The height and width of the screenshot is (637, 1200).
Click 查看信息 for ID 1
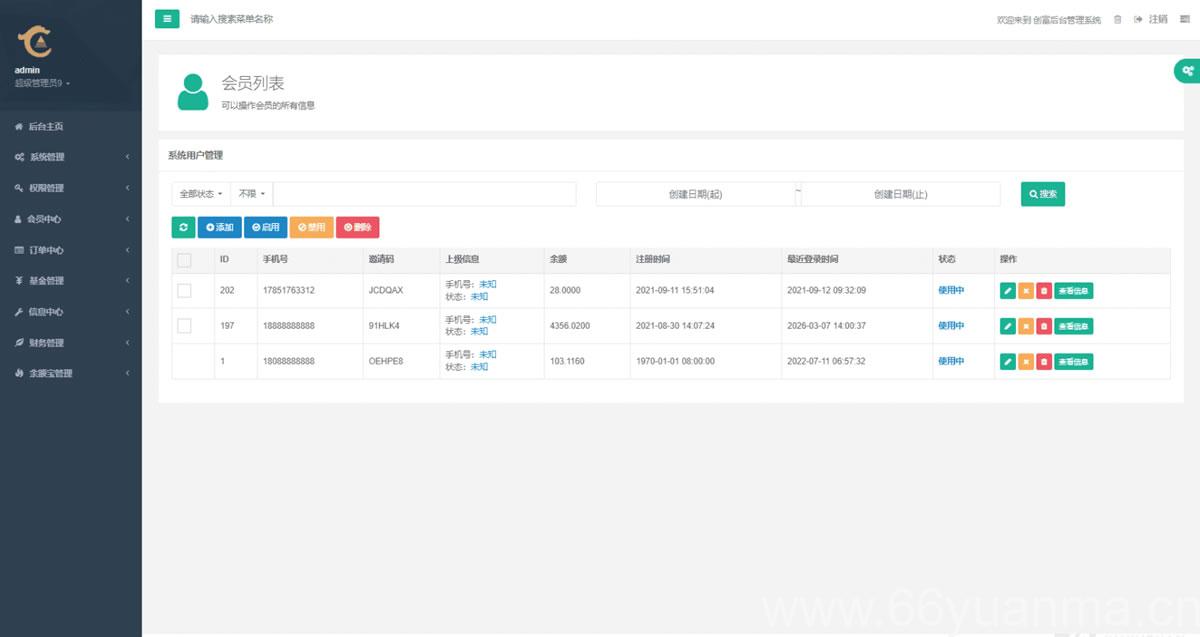click(x=1074, y=361)
